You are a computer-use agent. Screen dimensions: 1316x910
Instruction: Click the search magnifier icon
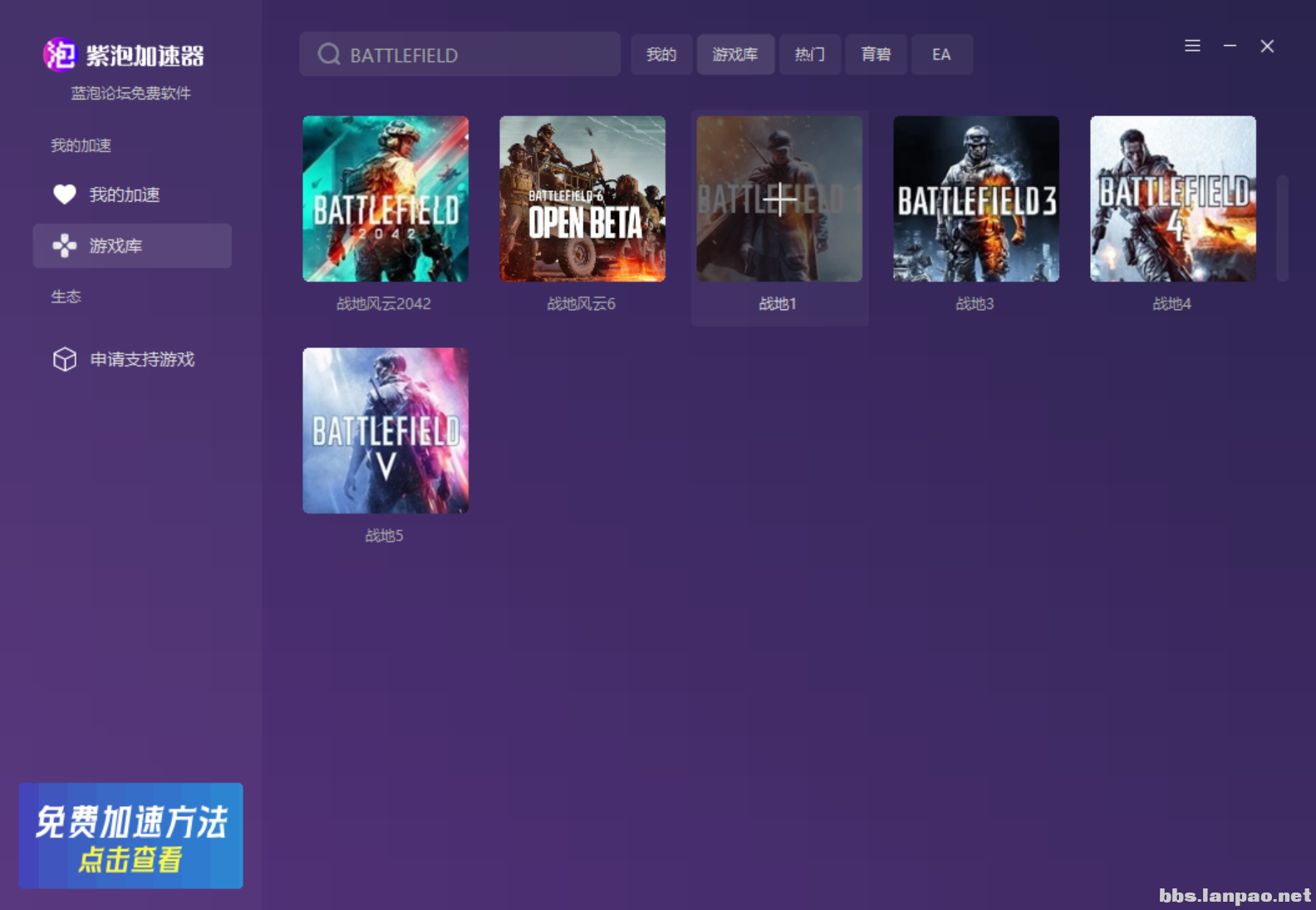[329, 55]
